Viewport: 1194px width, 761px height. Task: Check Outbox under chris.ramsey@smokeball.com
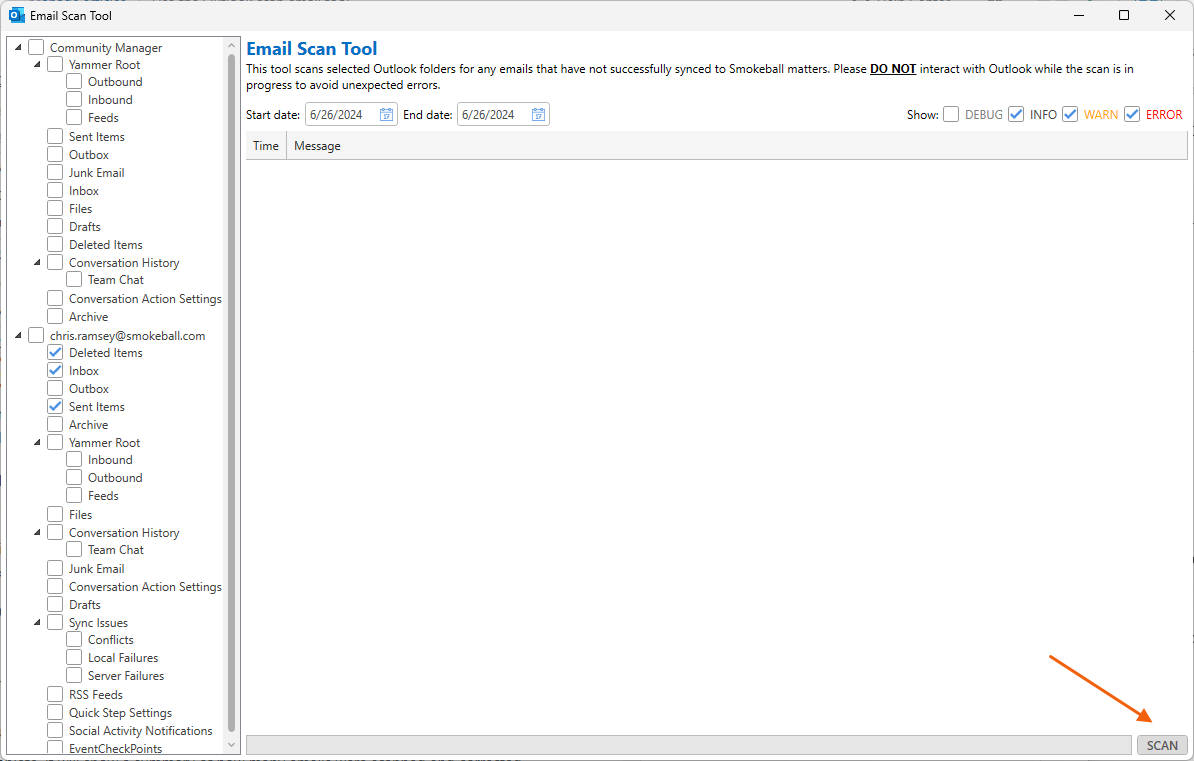[x=55, y=388]
